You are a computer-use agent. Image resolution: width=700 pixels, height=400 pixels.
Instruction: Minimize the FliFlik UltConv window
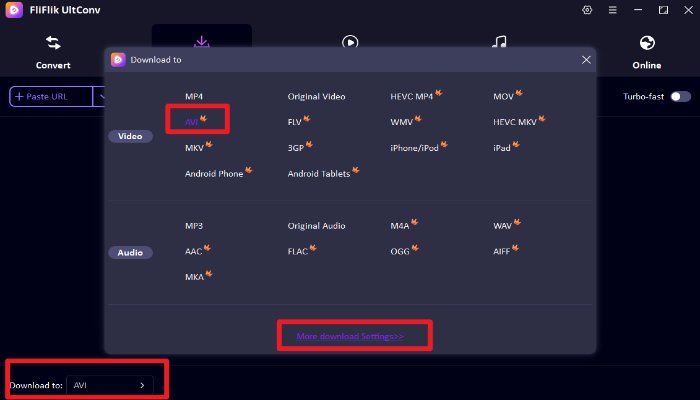pyautogui.click(x=638, y=10)
